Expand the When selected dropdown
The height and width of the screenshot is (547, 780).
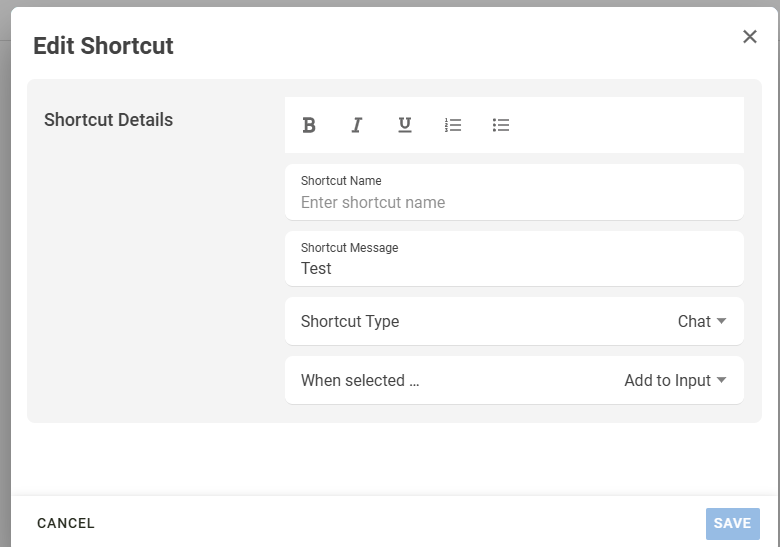click(x=514, y=380)
